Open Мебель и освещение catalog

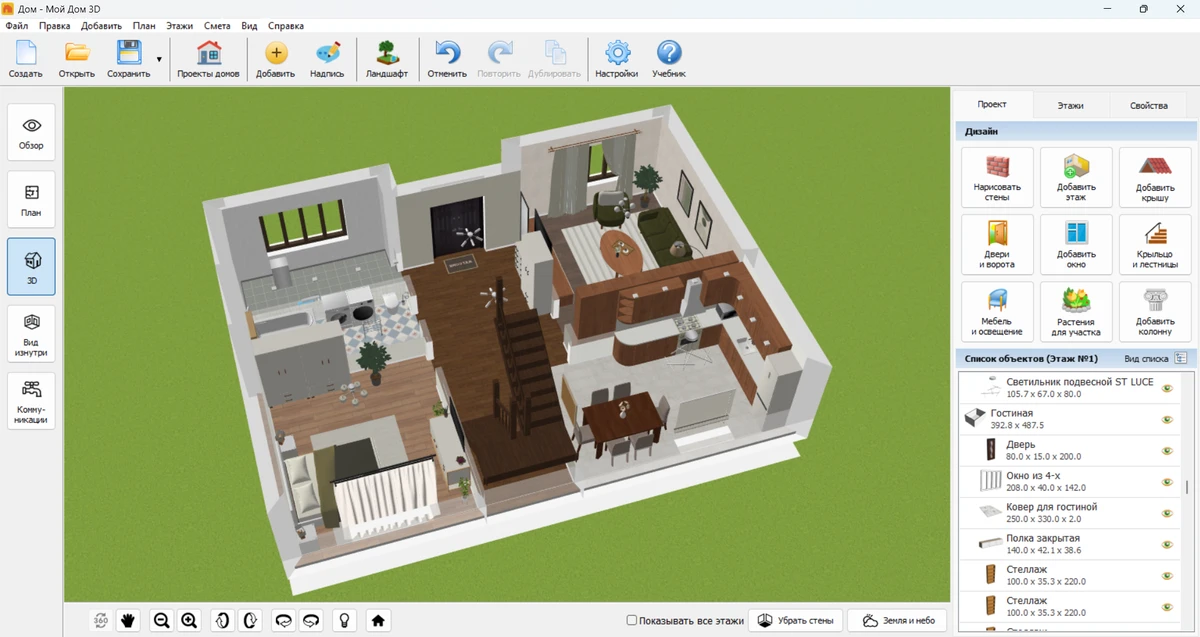996,311
